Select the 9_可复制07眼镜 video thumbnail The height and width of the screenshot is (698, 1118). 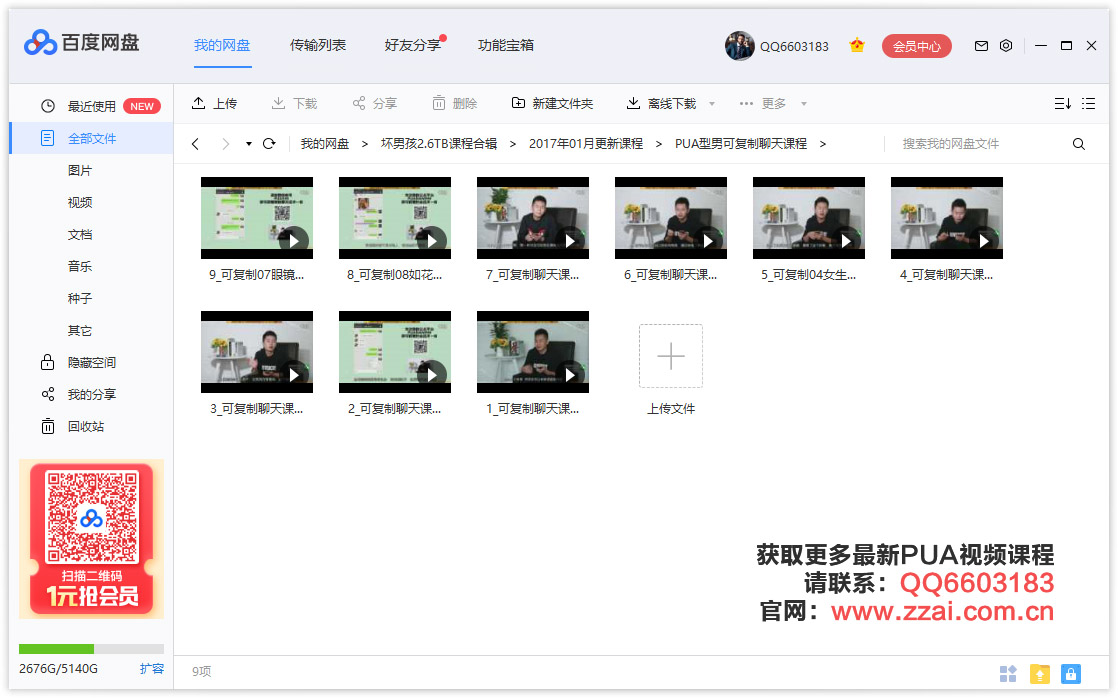[257, 218]
